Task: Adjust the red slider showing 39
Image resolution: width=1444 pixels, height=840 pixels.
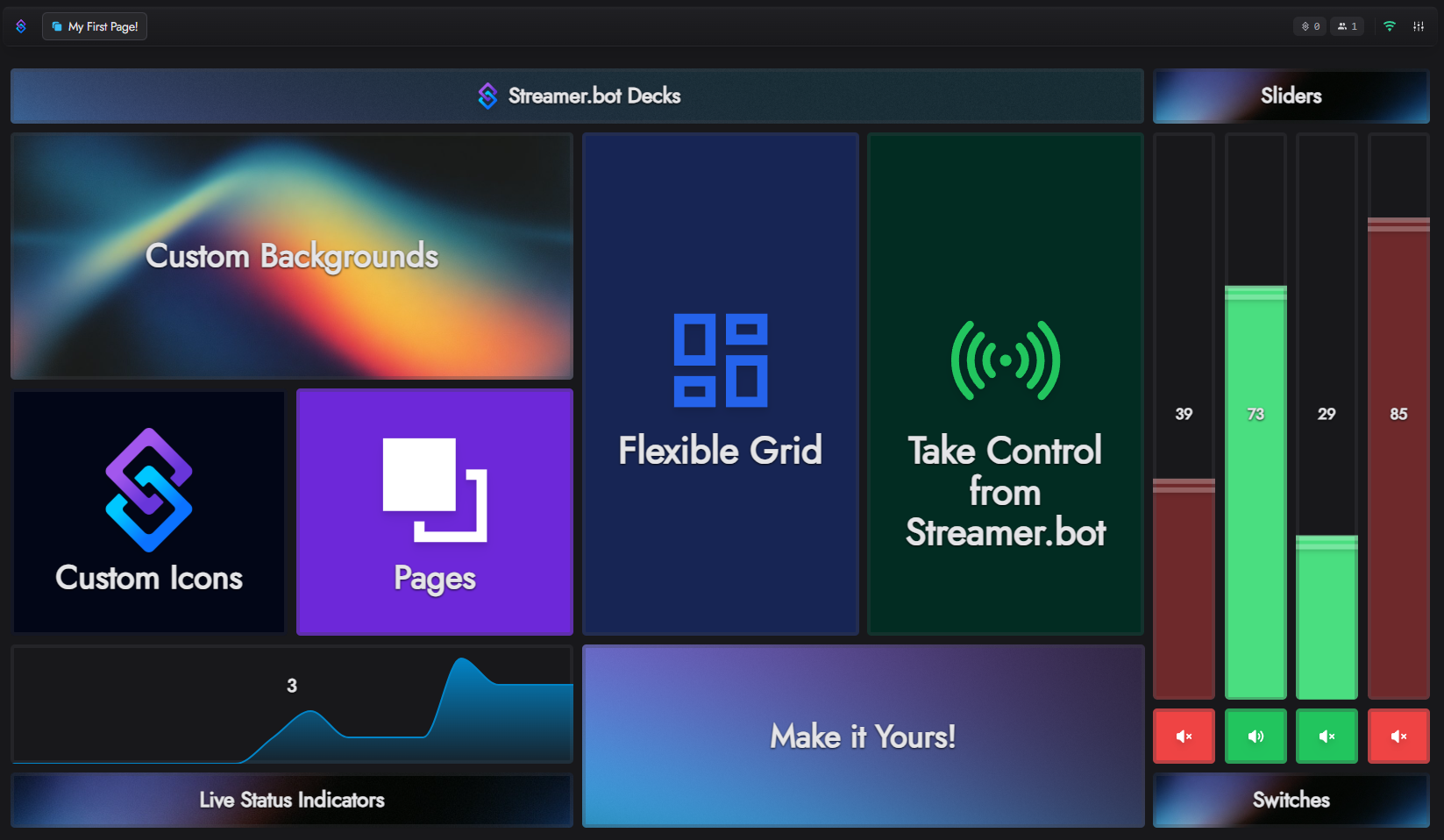Action: tap(1184, 416)
